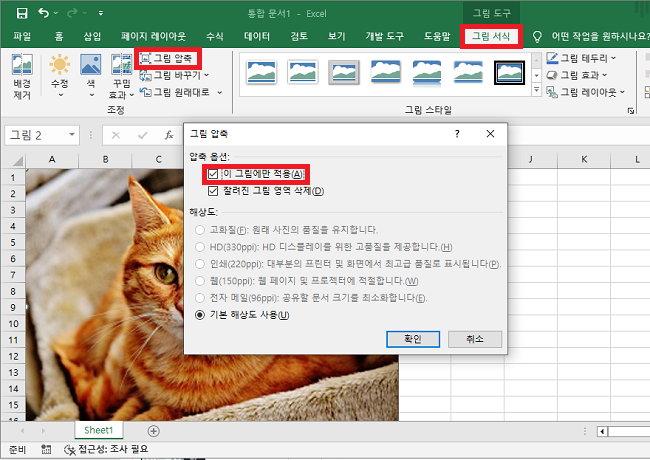Open the 꾸밈 효과 artistic effects menu
Image resolution: width=650 pixels, height=460 pixels.
(x=121, y=77)
